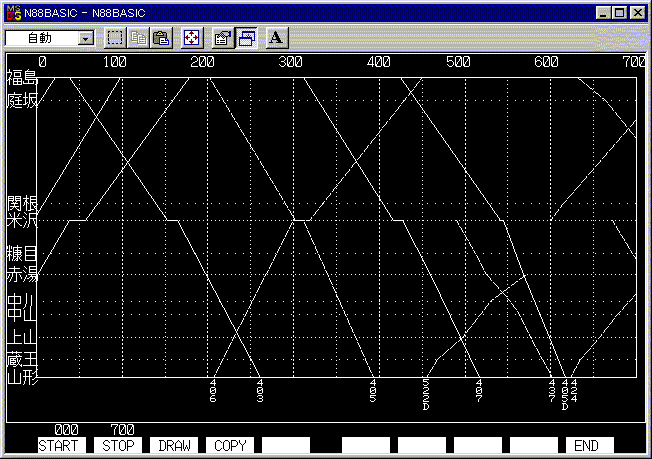
Task: Click the Font 'A' toolbar icon
Action: (x=277, y=38)
